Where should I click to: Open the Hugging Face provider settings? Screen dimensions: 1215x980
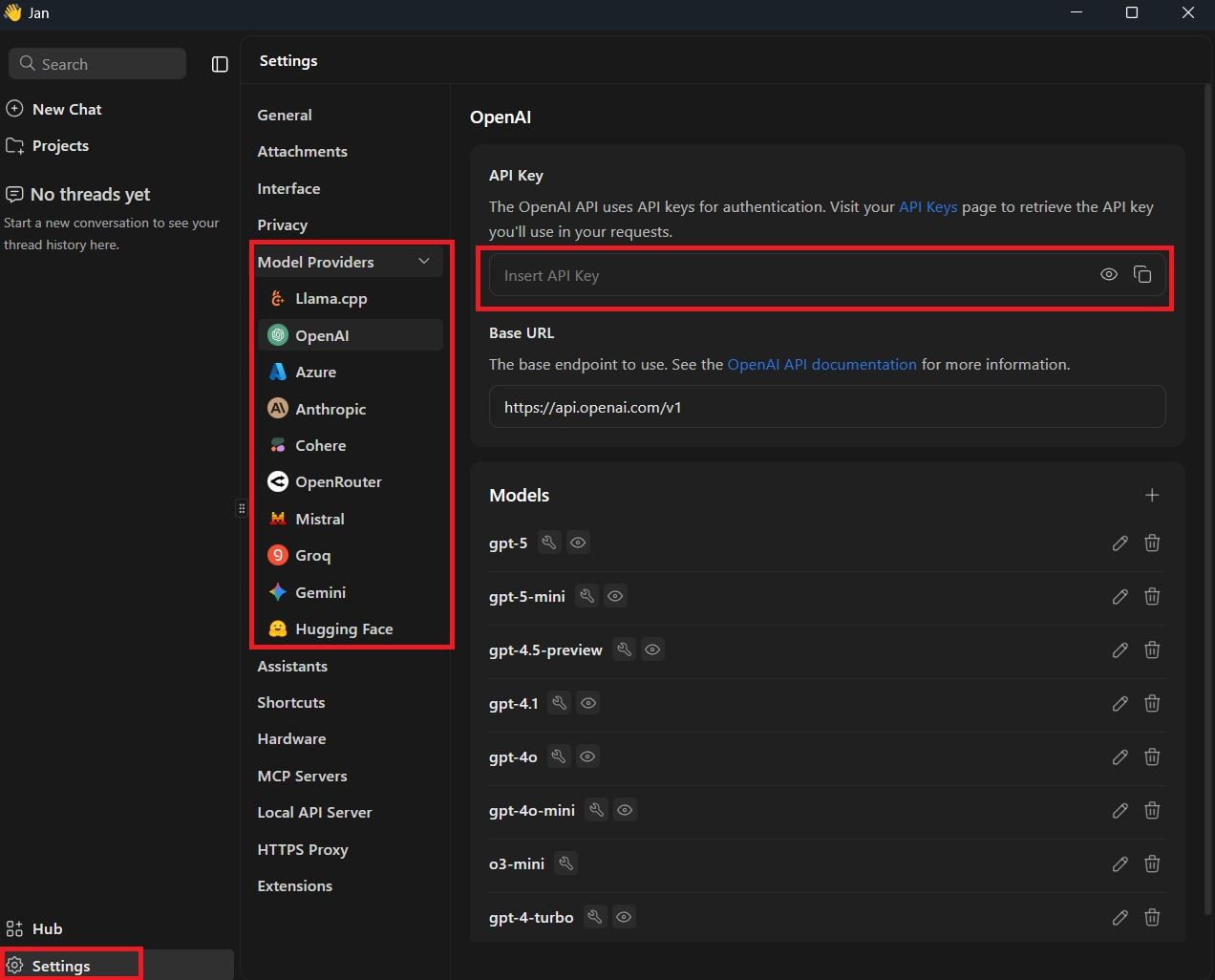[344, 629]
